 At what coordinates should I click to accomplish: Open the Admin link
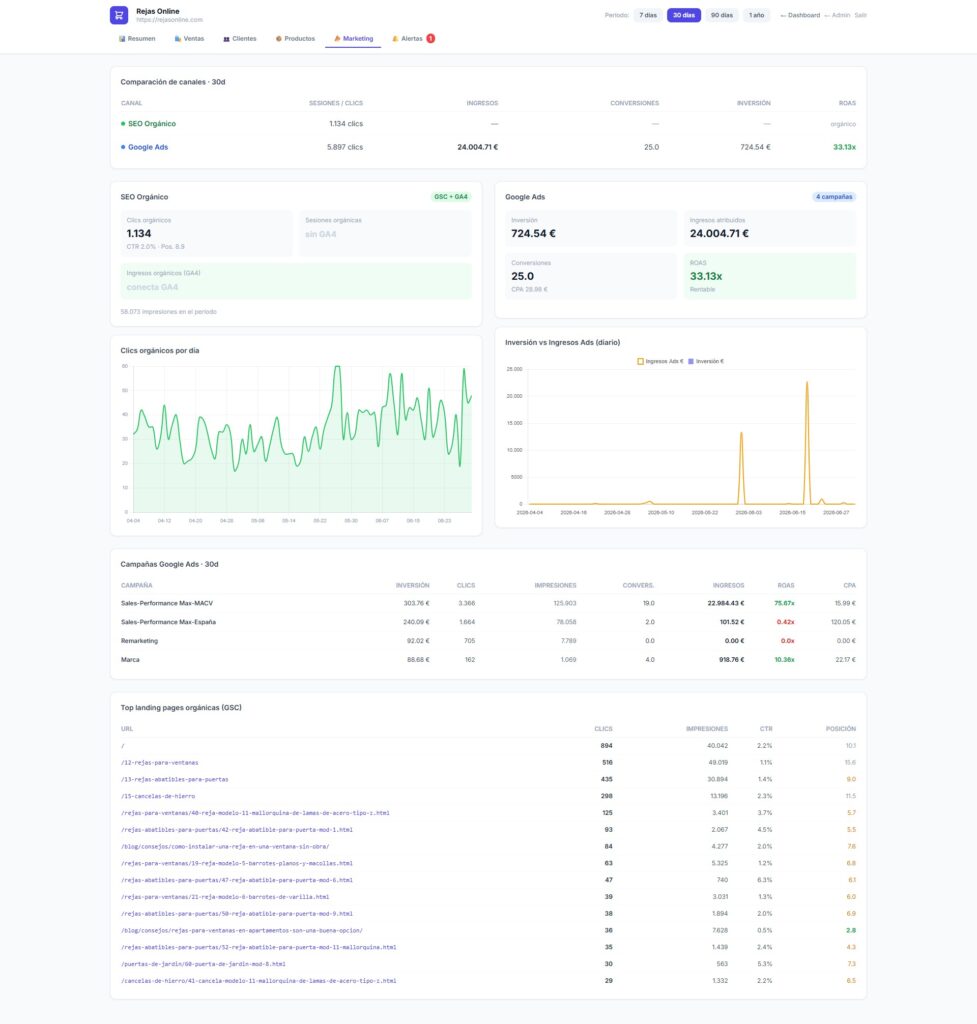point(837,15)
